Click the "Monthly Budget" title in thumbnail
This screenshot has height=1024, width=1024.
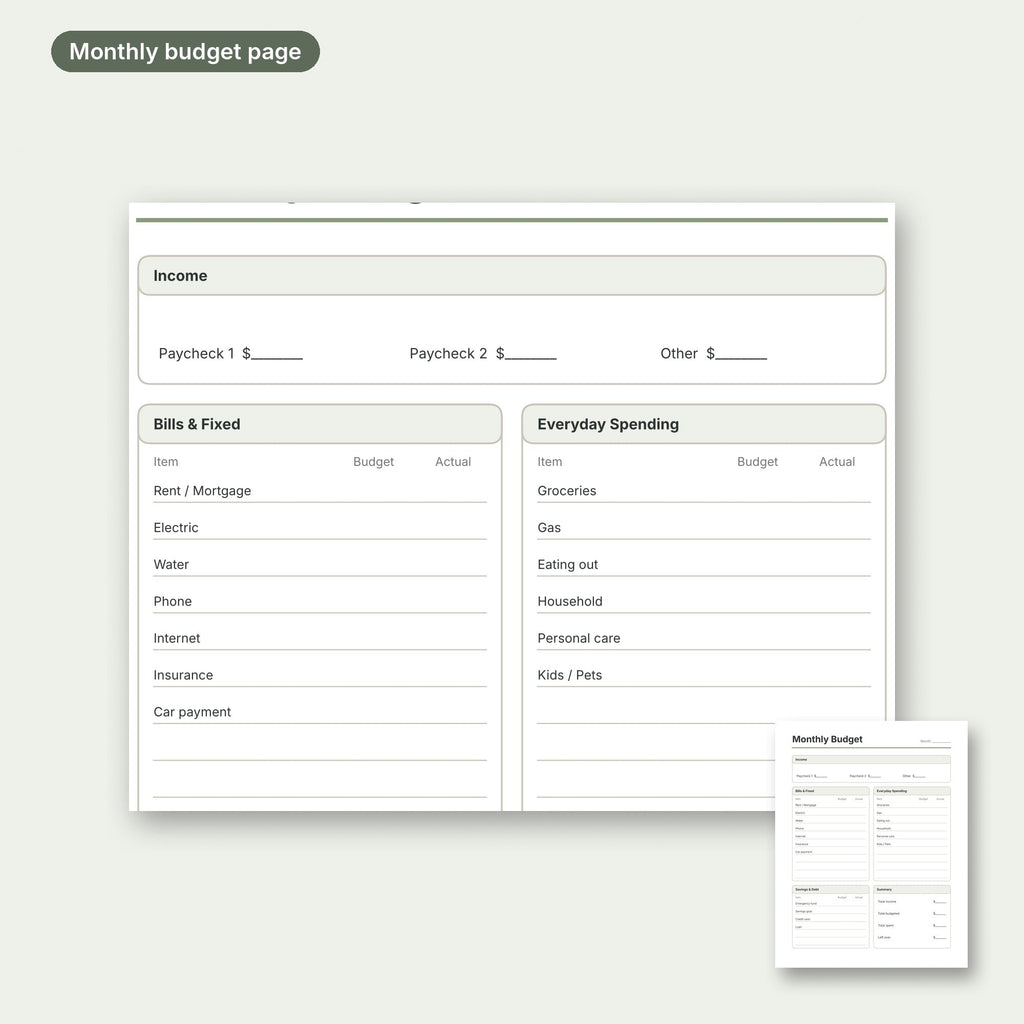coord(827,739)
